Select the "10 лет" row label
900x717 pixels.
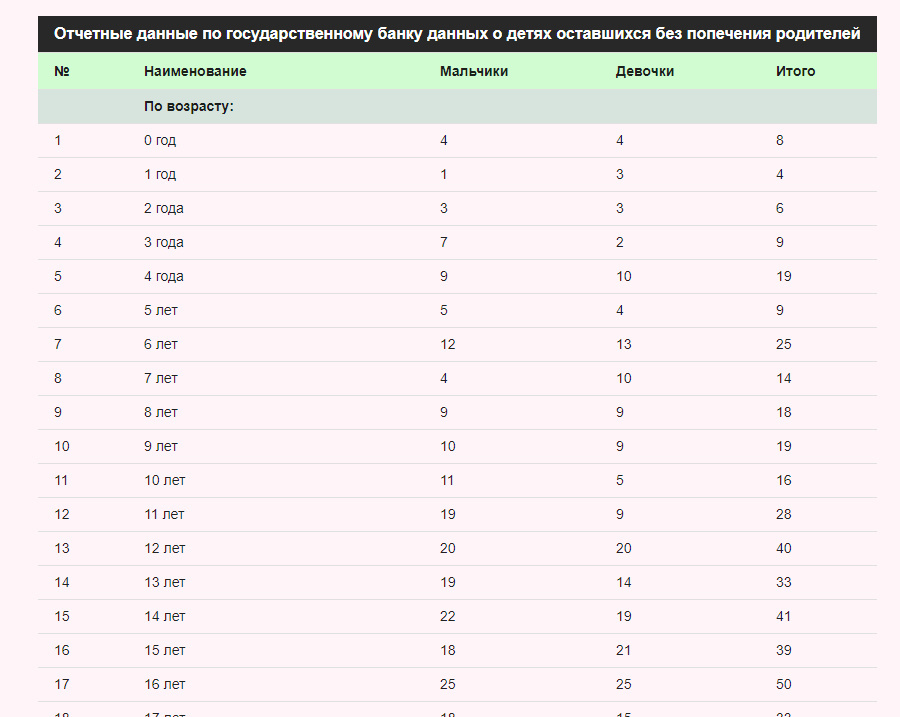[165, 480]
